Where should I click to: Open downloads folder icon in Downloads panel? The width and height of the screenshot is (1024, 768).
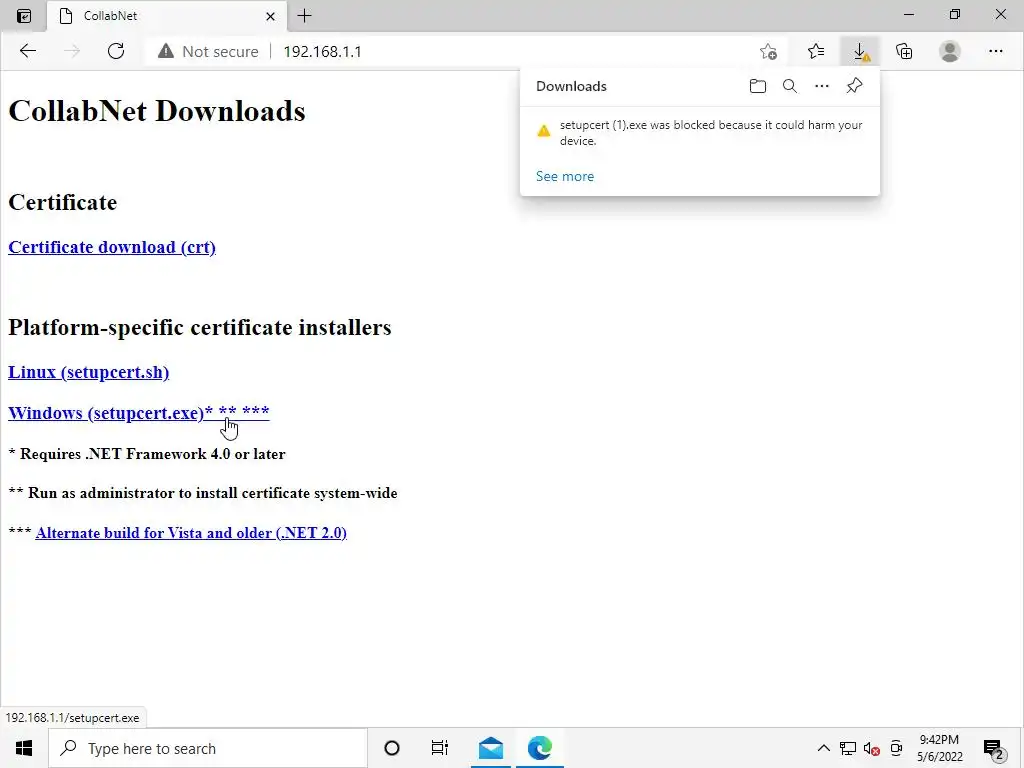(758, 86)
